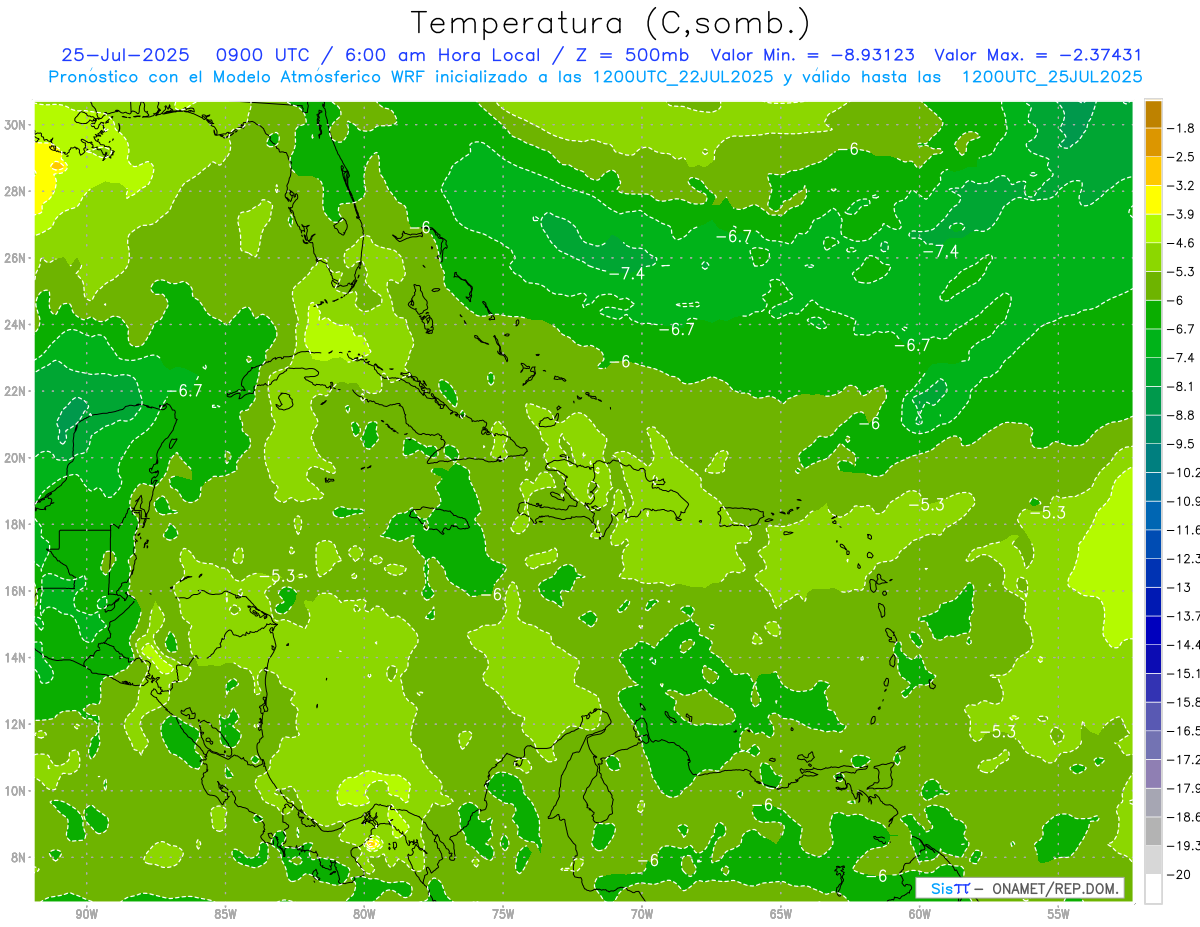Click the '-20' colorbar label
The image size is (1200, 927).
pos(1180,874)
